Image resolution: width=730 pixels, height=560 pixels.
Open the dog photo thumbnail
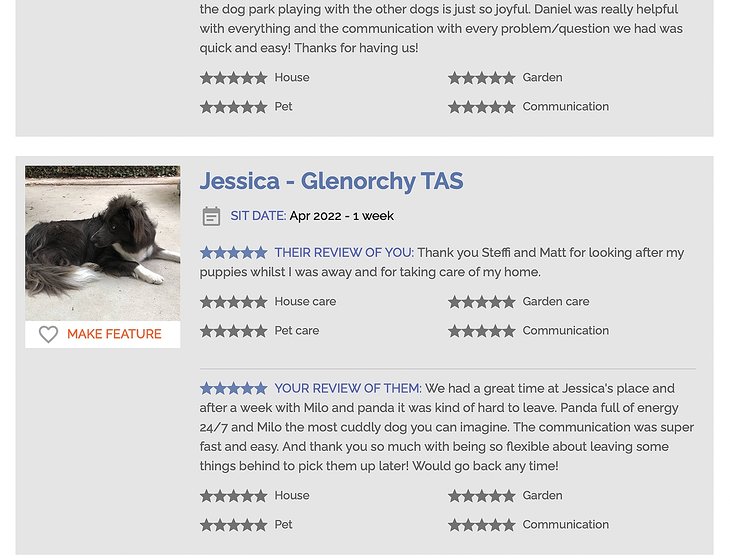[x=102, y=243]
